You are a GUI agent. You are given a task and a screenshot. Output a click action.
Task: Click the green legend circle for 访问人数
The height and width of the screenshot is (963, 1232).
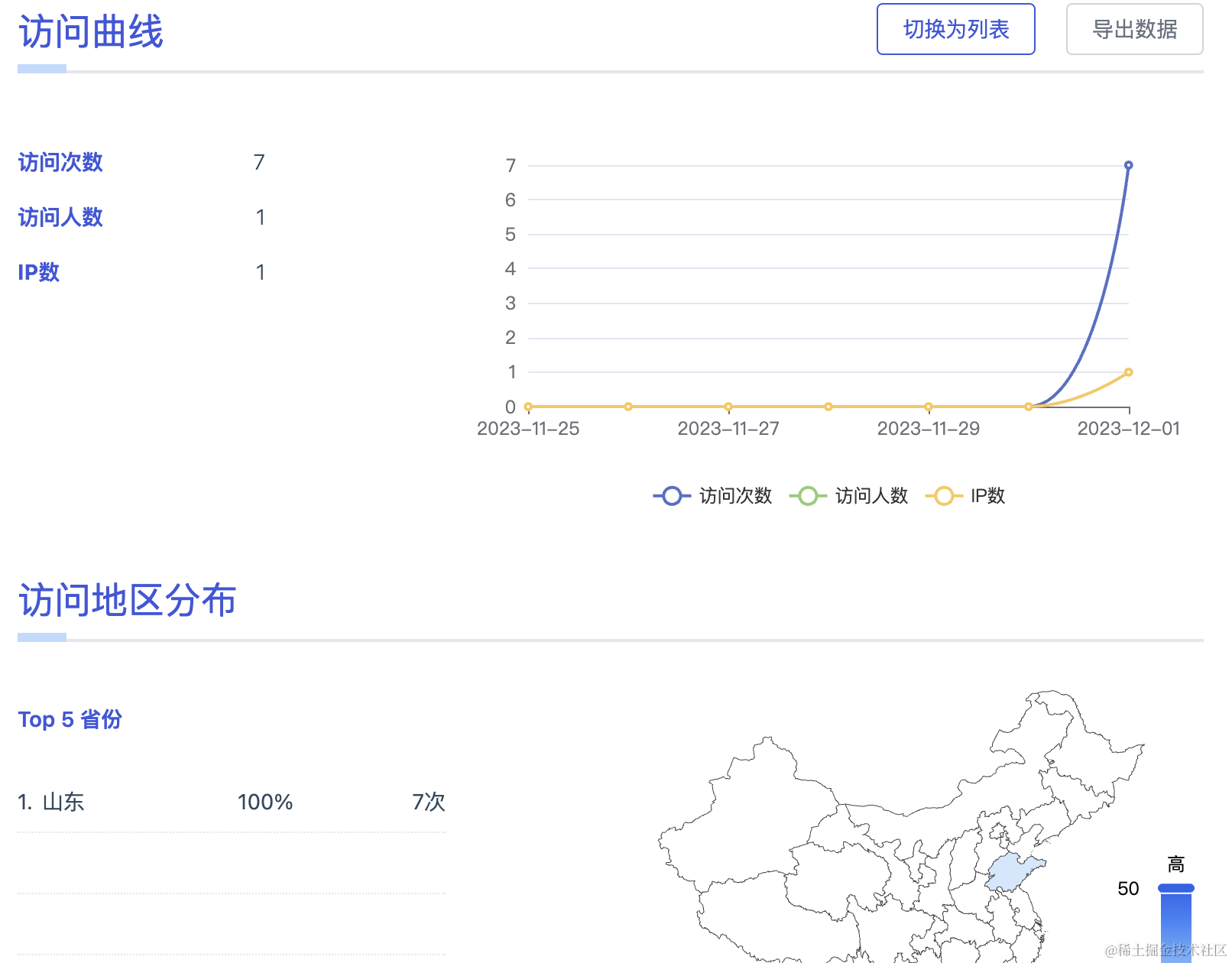(x=808, y=496)
